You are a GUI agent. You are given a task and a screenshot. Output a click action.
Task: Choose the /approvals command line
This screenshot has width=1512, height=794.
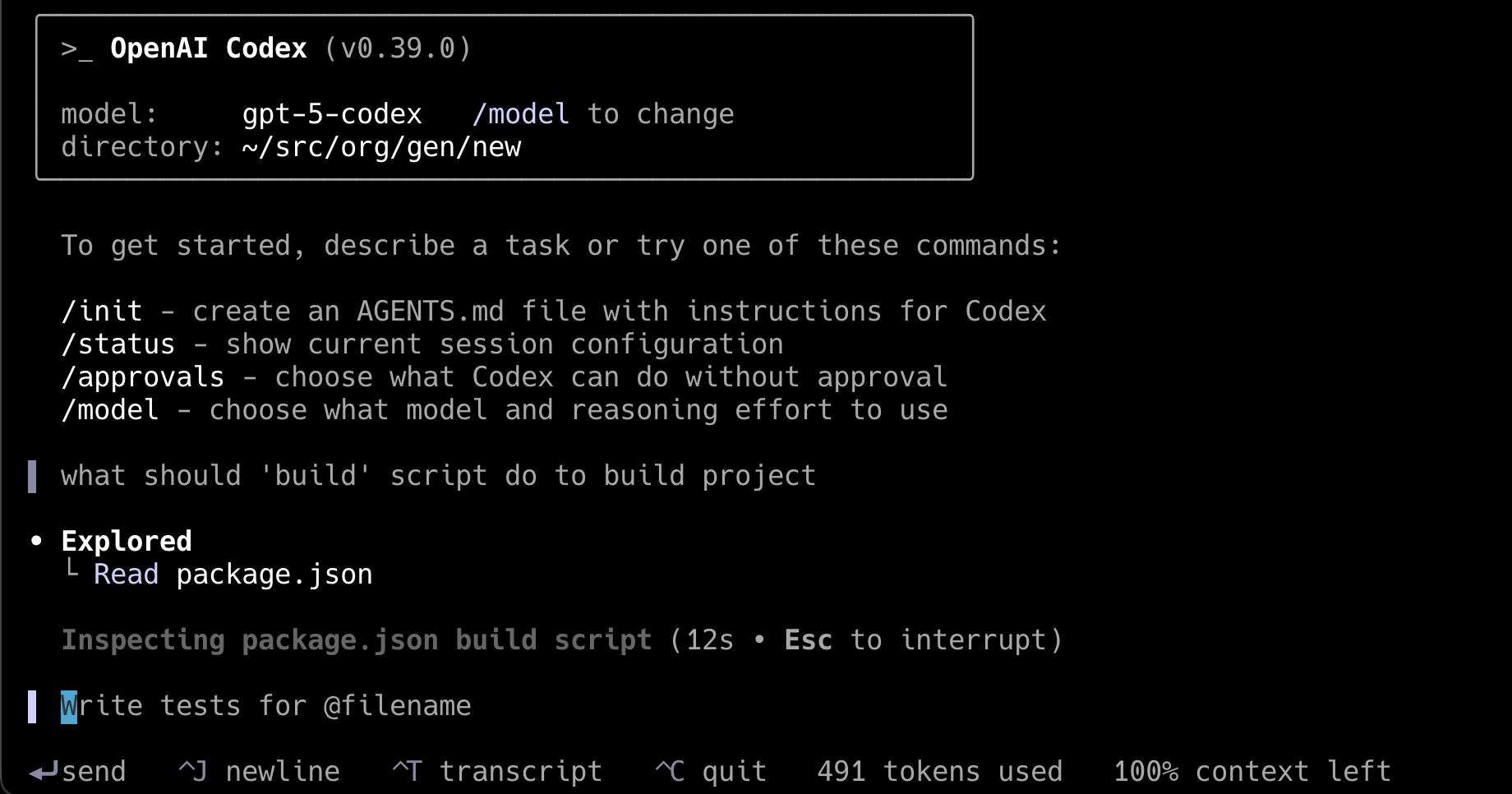tap(504, 377)
